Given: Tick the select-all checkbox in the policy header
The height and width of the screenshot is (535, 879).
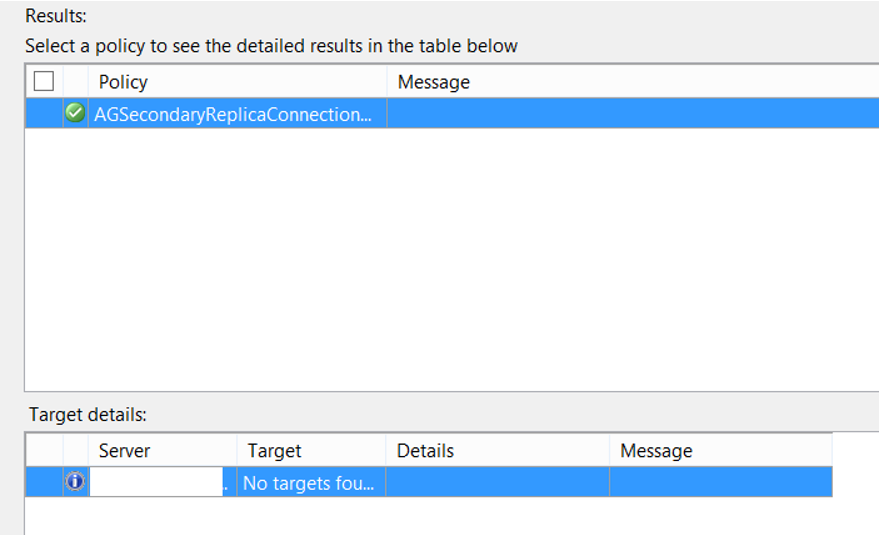Looking at the screenshot, I should pyautogui.click(x=44, y=81).
